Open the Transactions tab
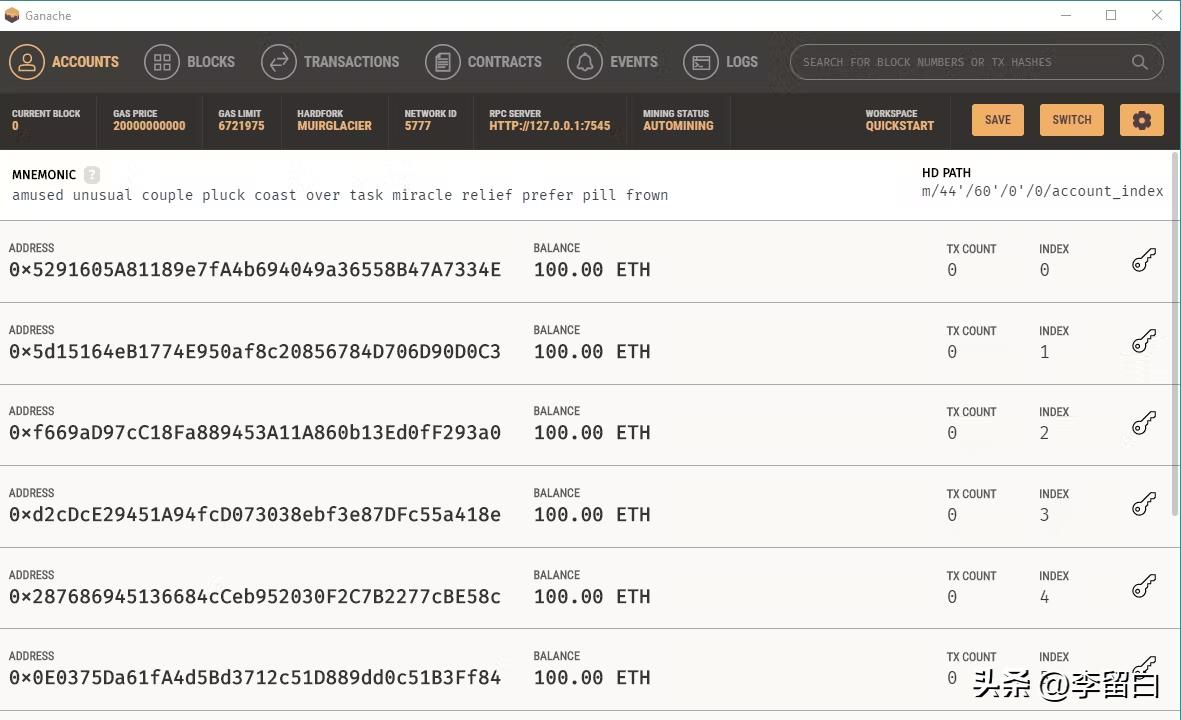Viewport: 1181px width, 720px height. tap(330, 62)
